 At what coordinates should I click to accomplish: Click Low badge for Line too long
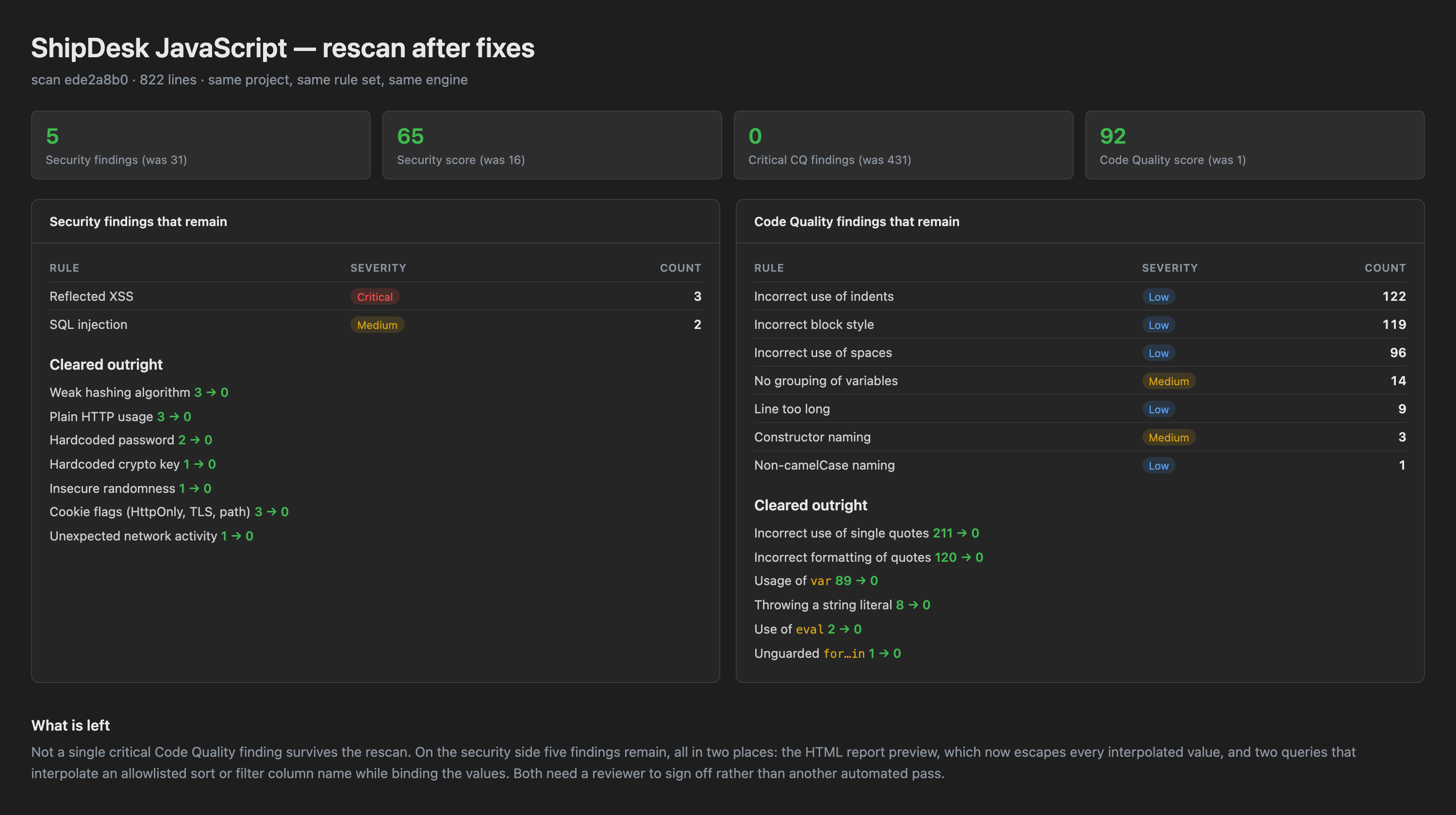click(x=1158, y=409)
